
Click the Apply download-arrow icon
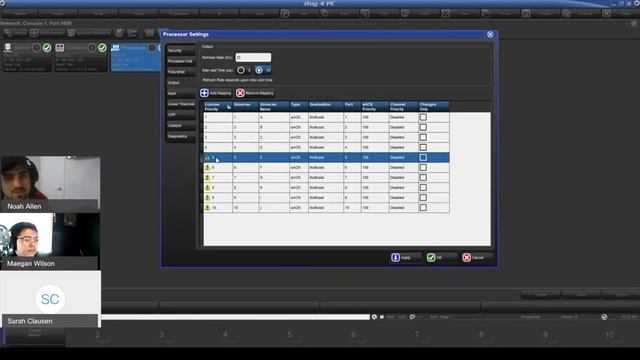tap(395, 258)
